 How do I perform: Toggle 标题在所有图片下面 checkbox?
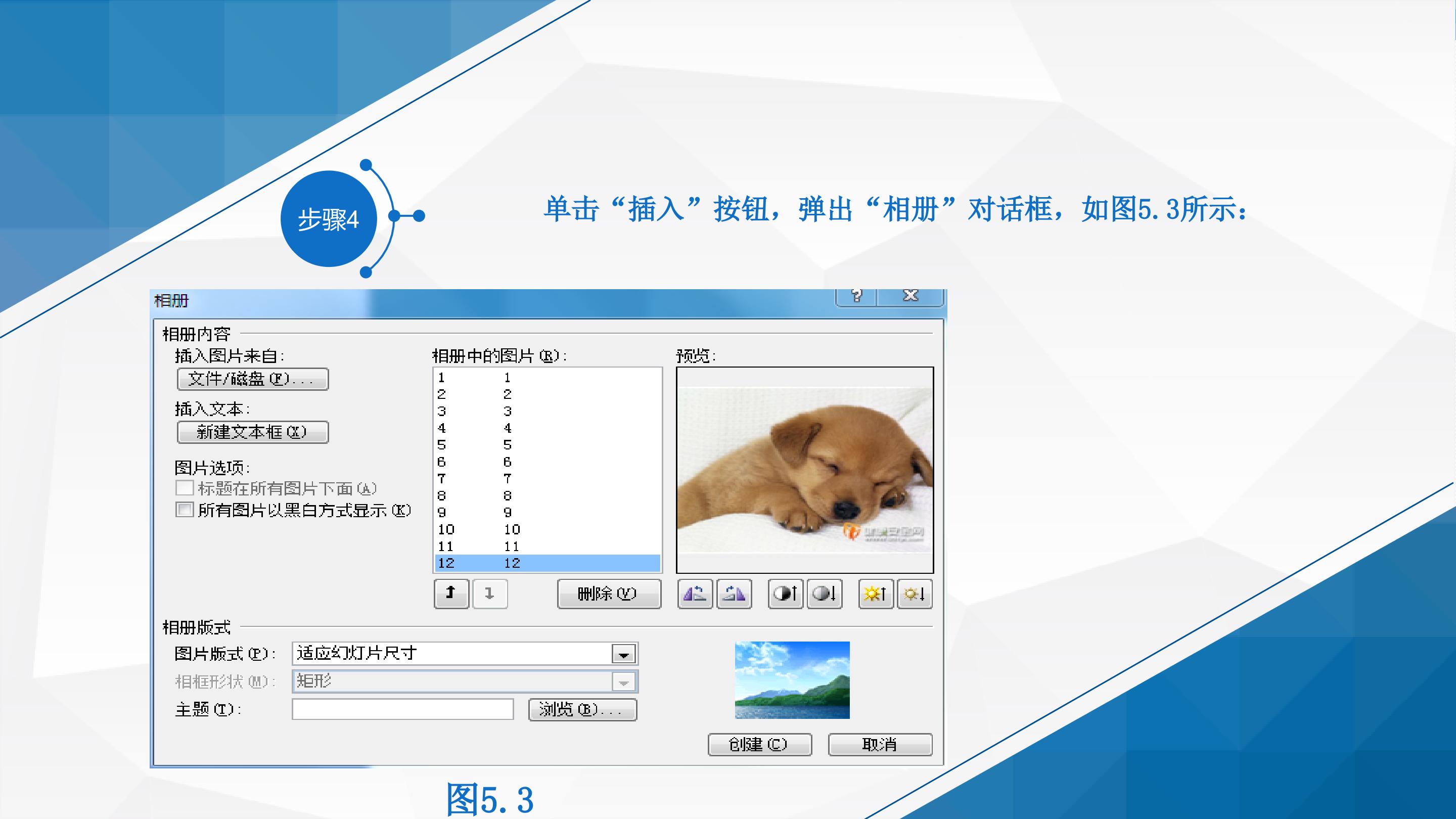[x=184, y=488]
